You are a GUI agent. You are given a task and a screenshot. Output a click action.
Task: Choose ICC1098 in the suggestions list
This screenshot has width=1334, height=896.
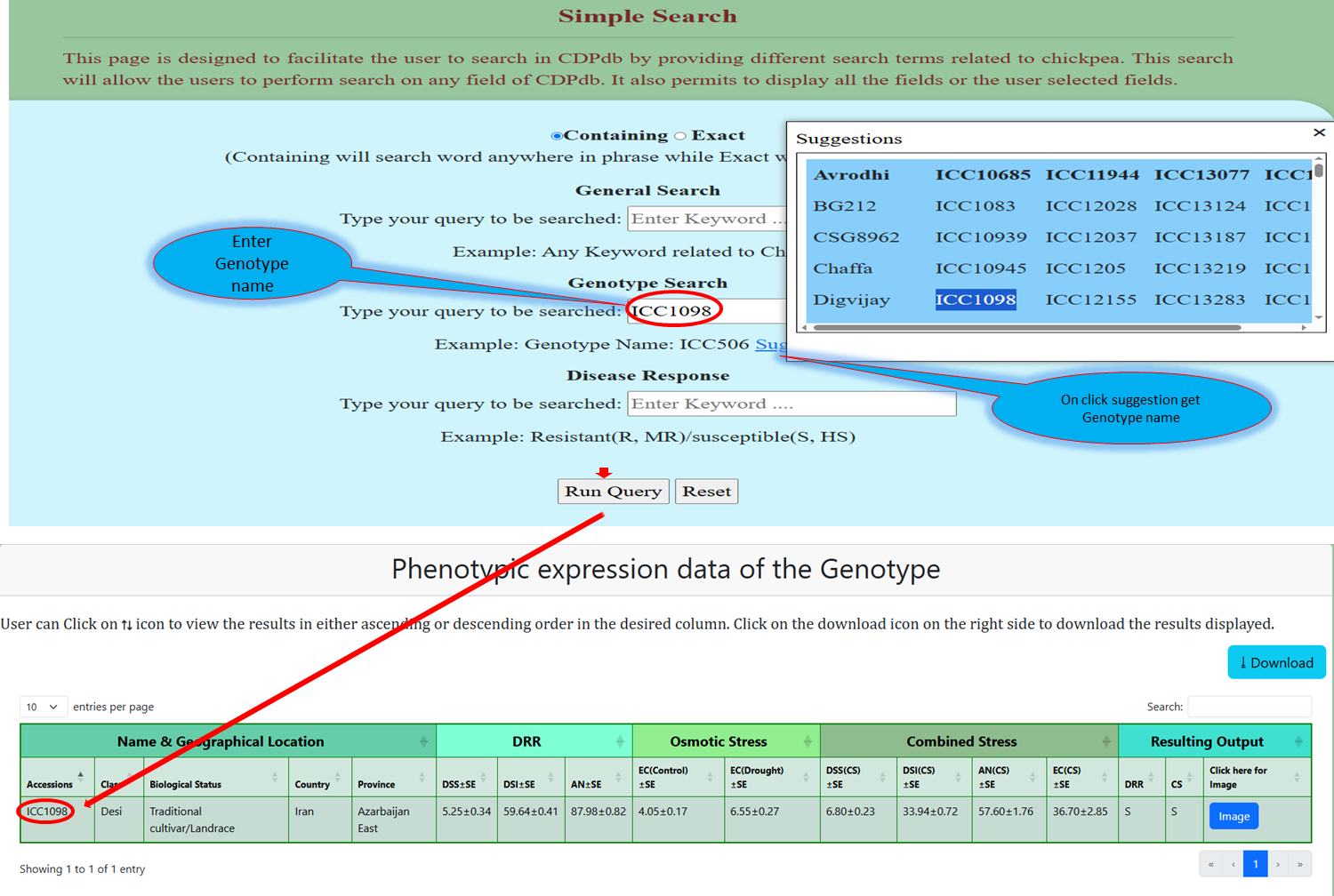(x=975, y=300)
